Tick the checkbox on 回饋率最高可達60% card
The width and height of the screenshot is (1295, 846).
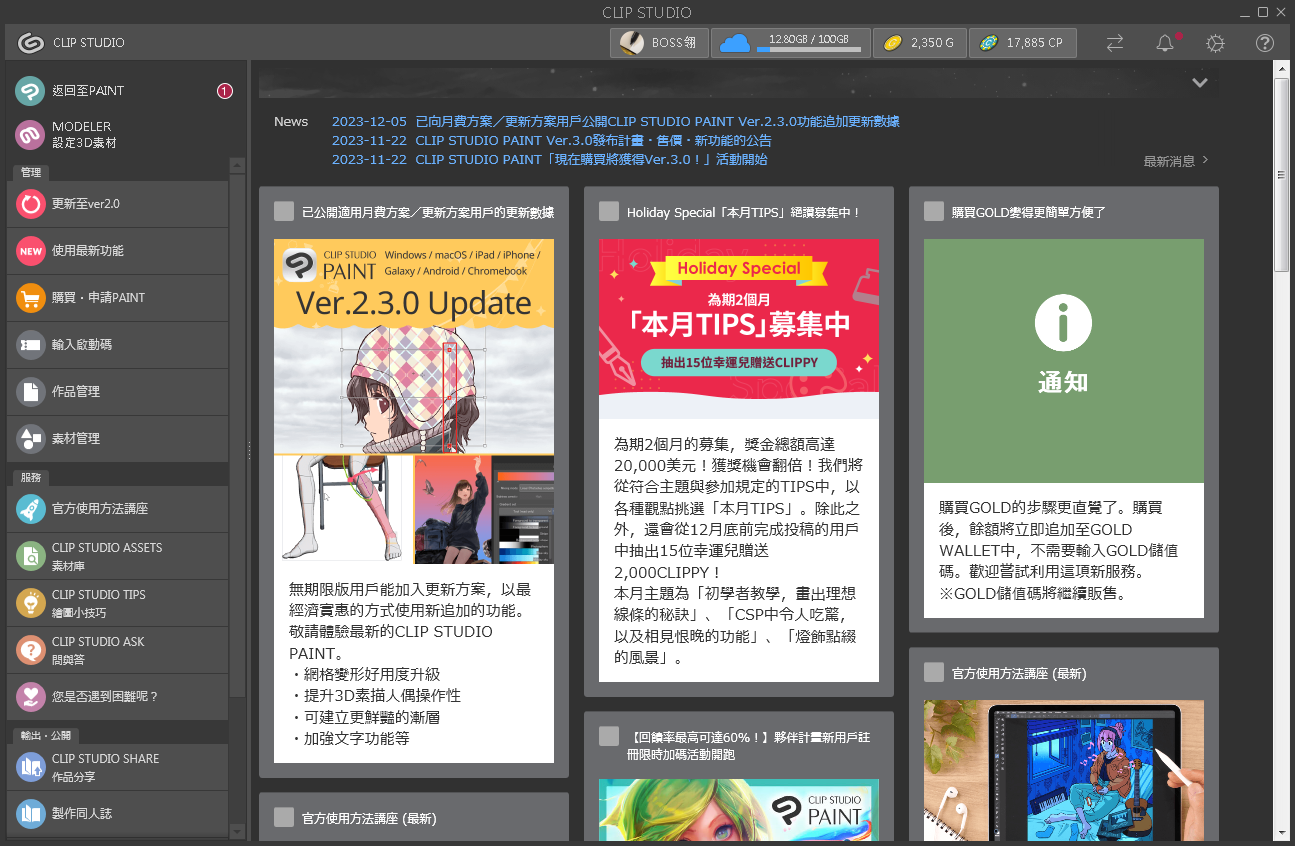[x=609, y=737]
